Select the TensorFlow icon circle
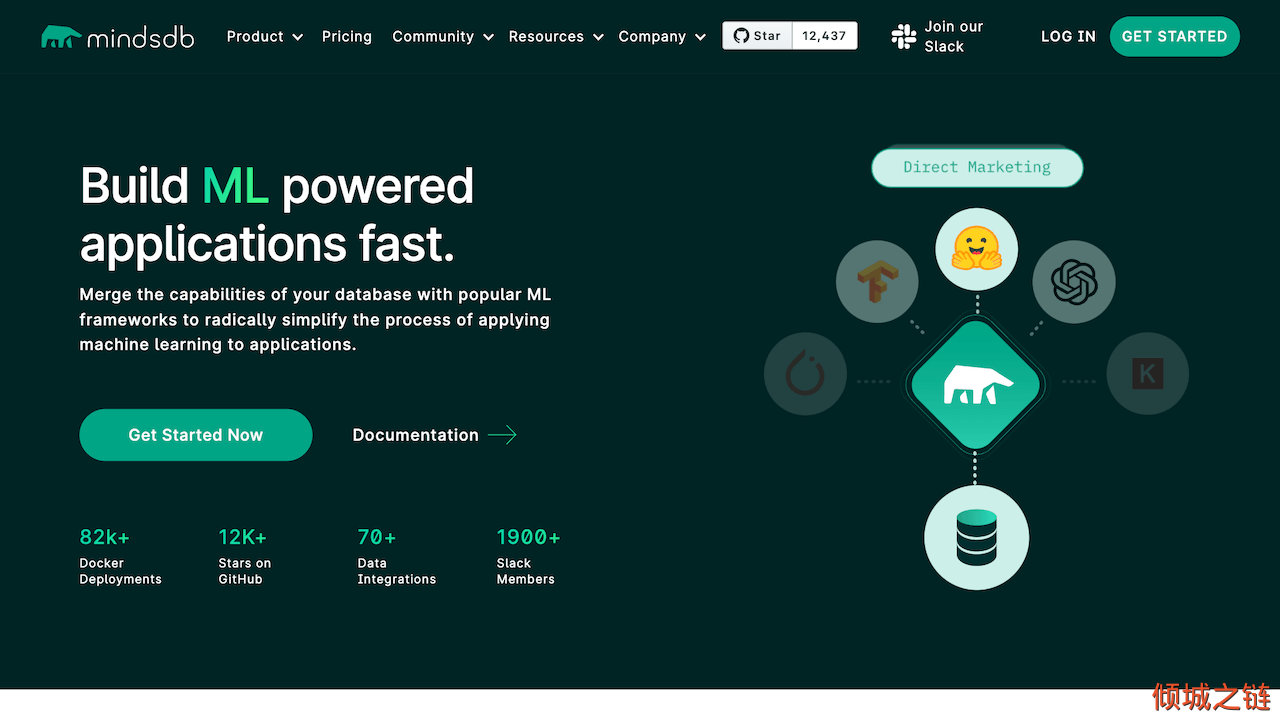 [x=877, y=282]
